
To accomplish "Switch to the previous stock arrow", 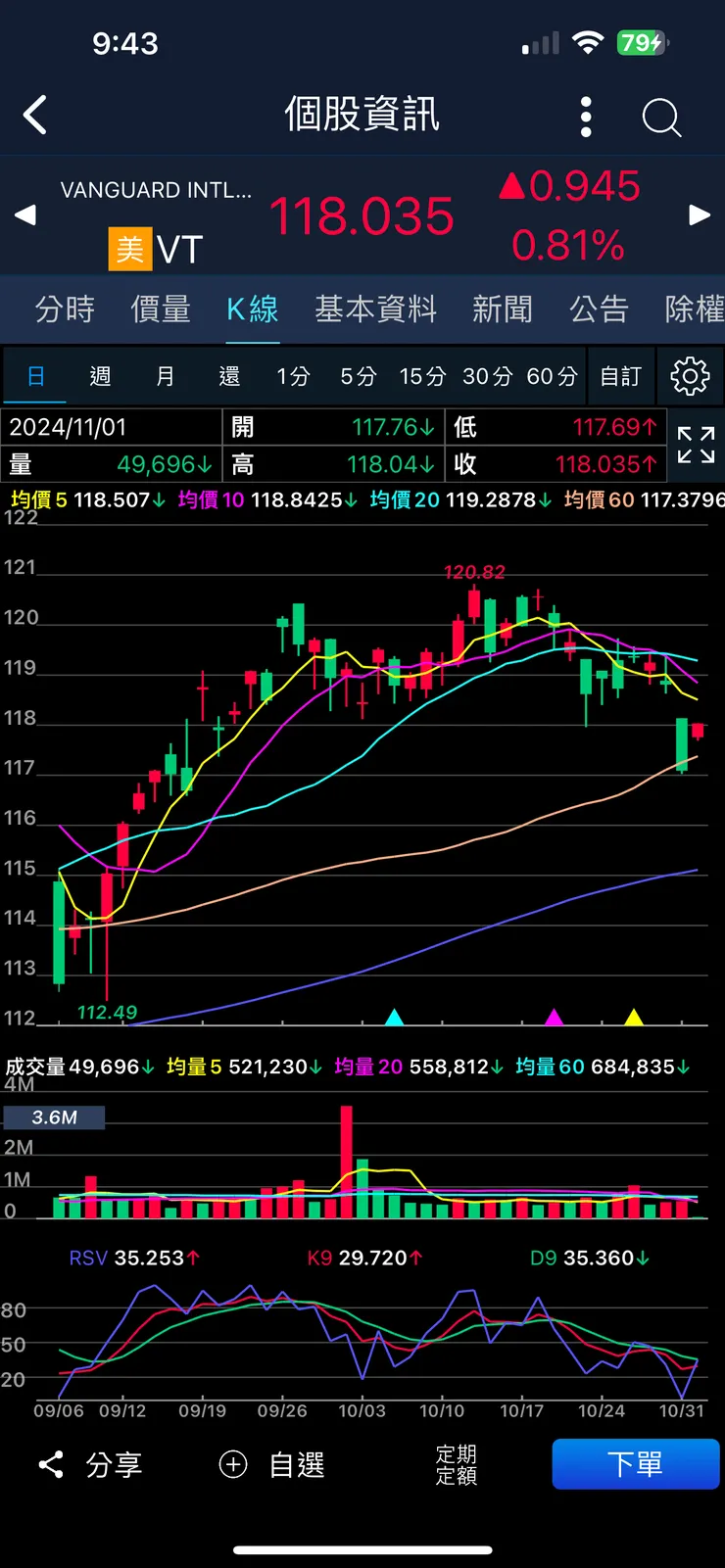I will click(25, 214).
